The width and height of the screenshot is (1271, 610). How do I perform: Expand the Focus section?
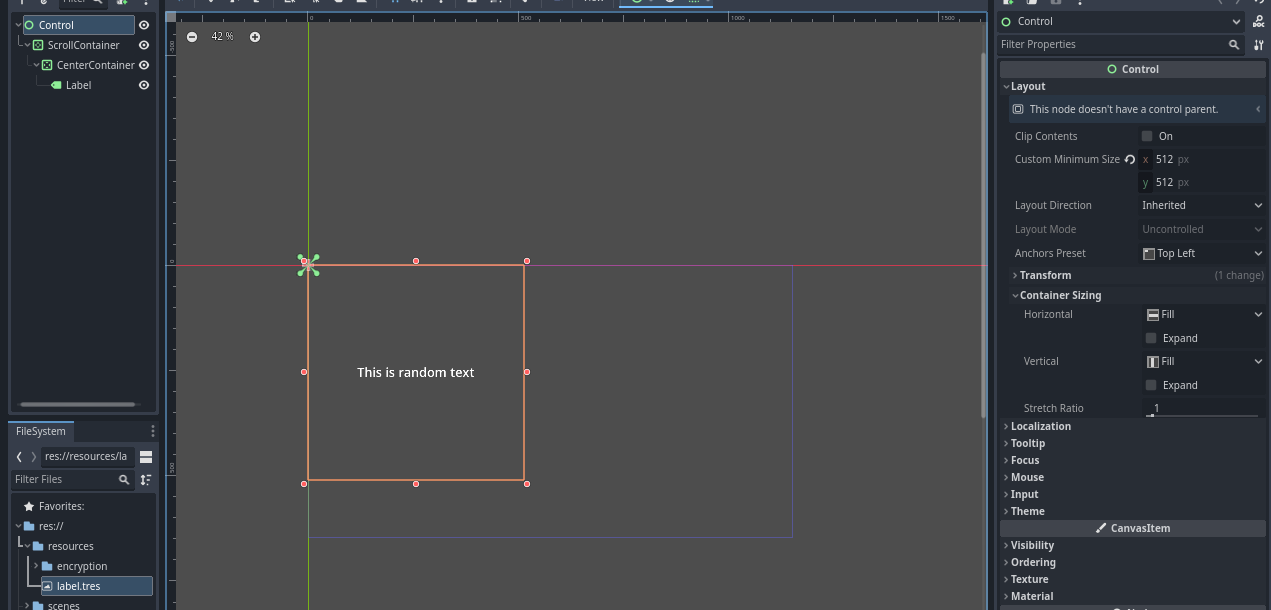[x=1133, y=460]
